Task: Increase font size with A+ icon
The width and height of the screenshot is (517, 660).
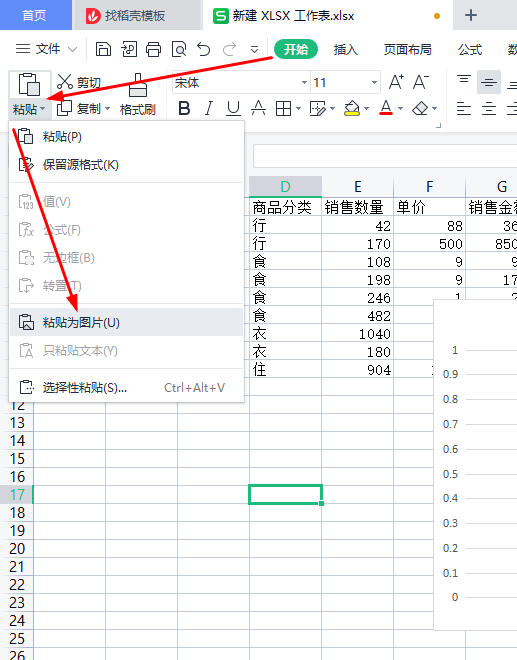Action: 396,82
